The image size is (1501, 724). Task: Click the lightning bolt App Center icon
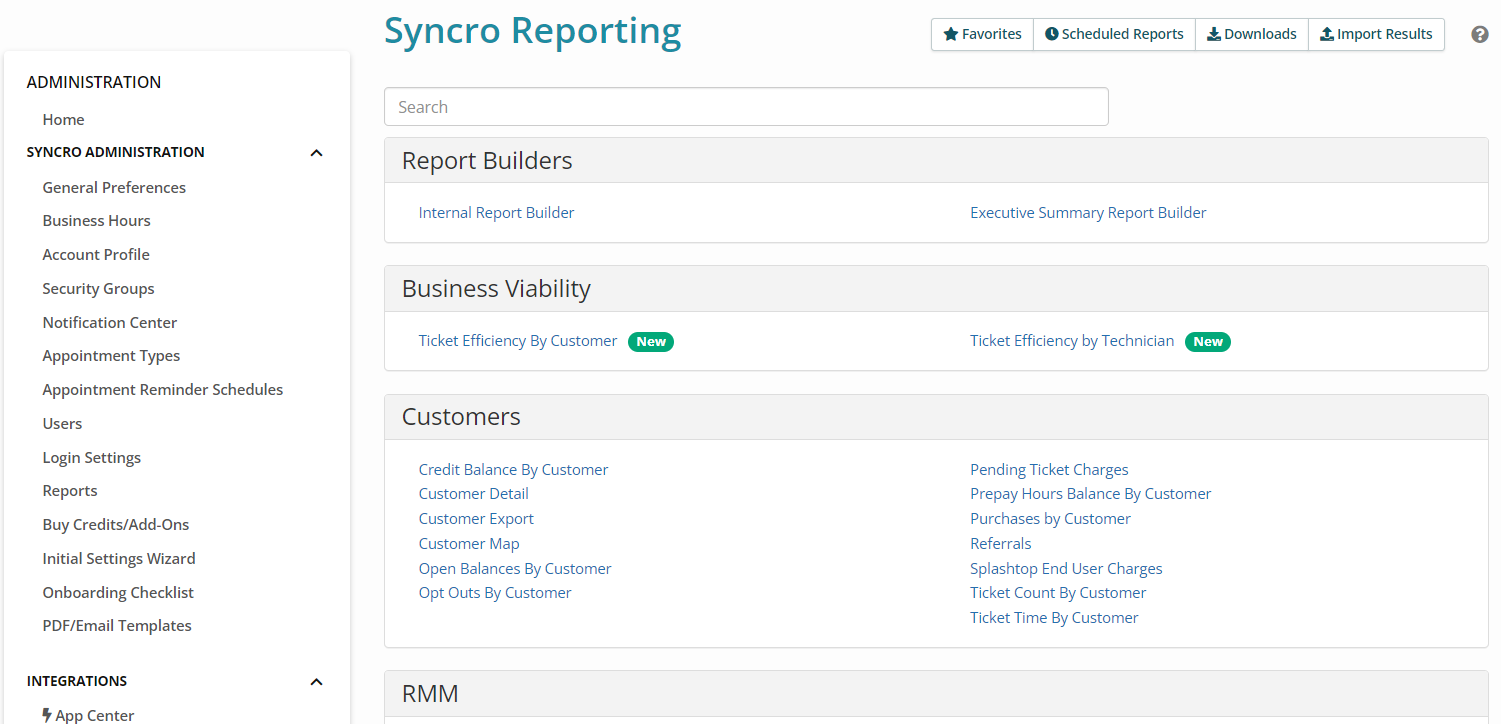pyautogui.click(x=47, y=715)
